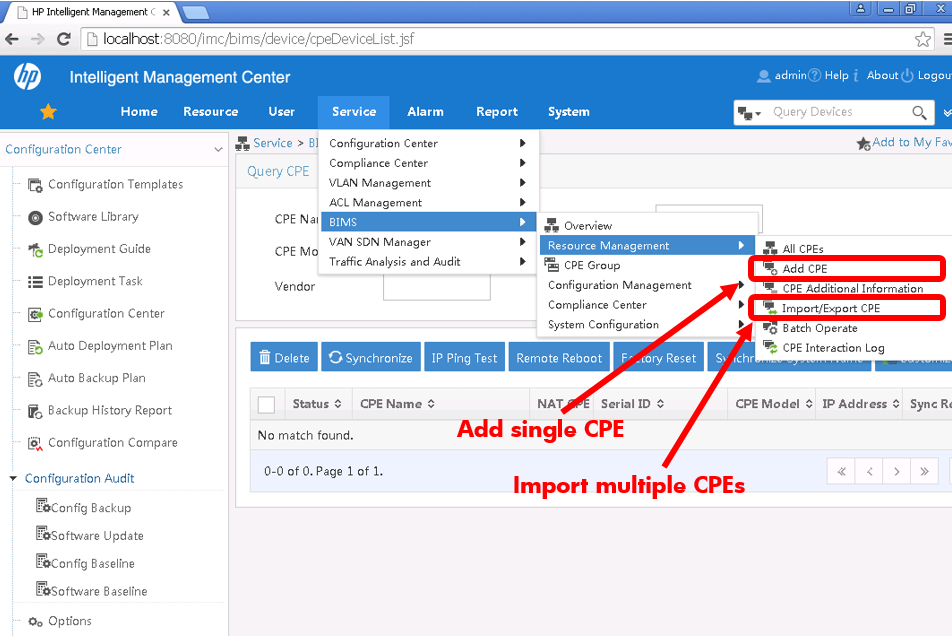This screenshot has height=636, width=952.
Task: Open the Alarm navigation tab
Action: (425, 112)
